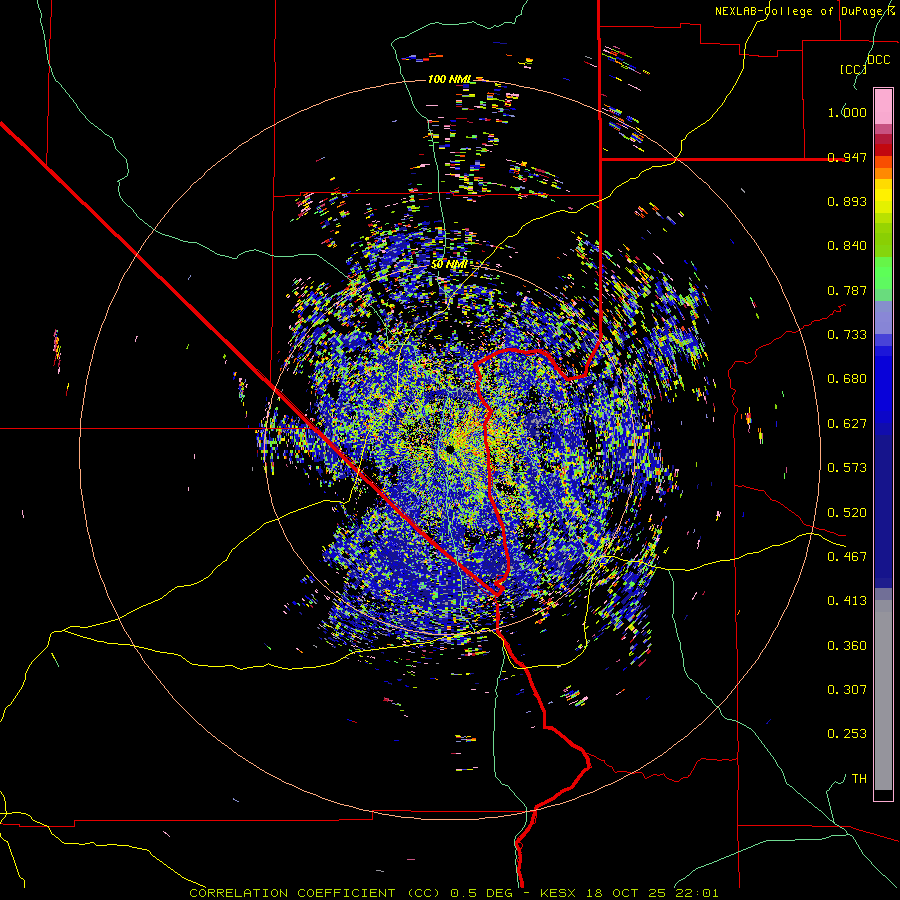Image resolution: width=900 pixels, height=900 pixels.
Task: Click the "50 NMI" range ring label
Action: tap(449, 265)
